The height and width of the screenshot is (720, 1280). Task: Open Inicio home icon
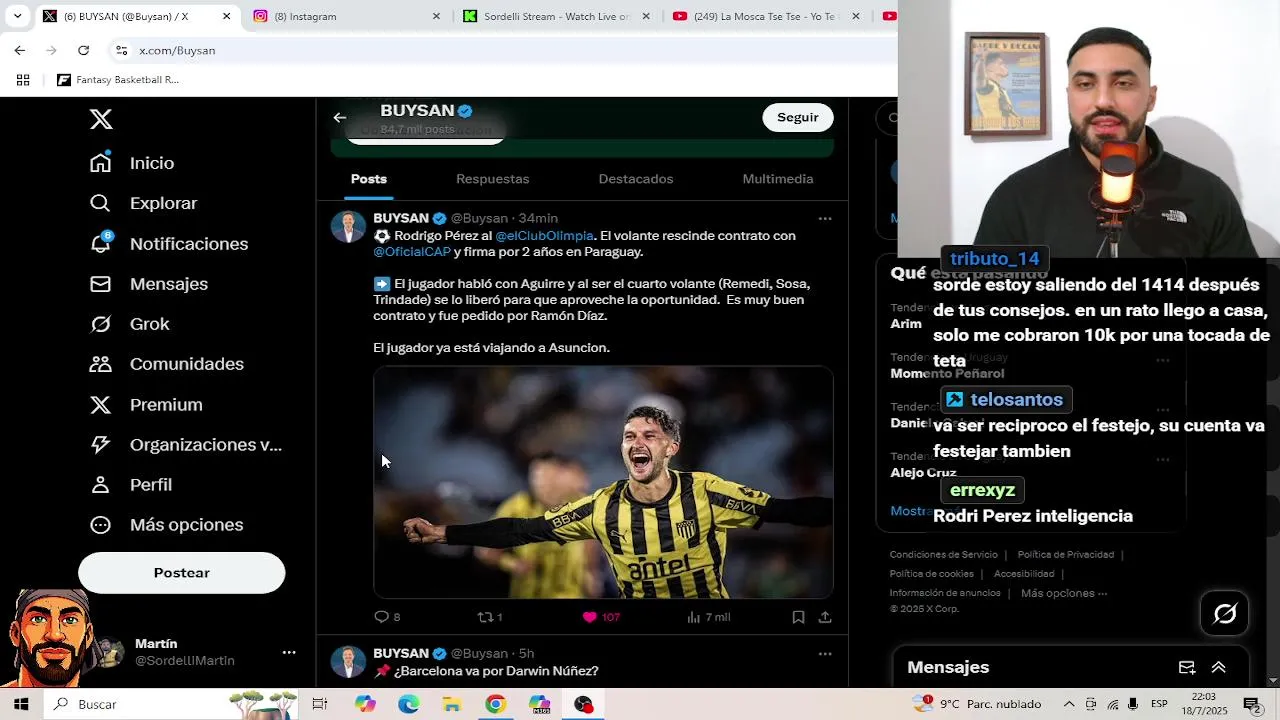(100, 163)
